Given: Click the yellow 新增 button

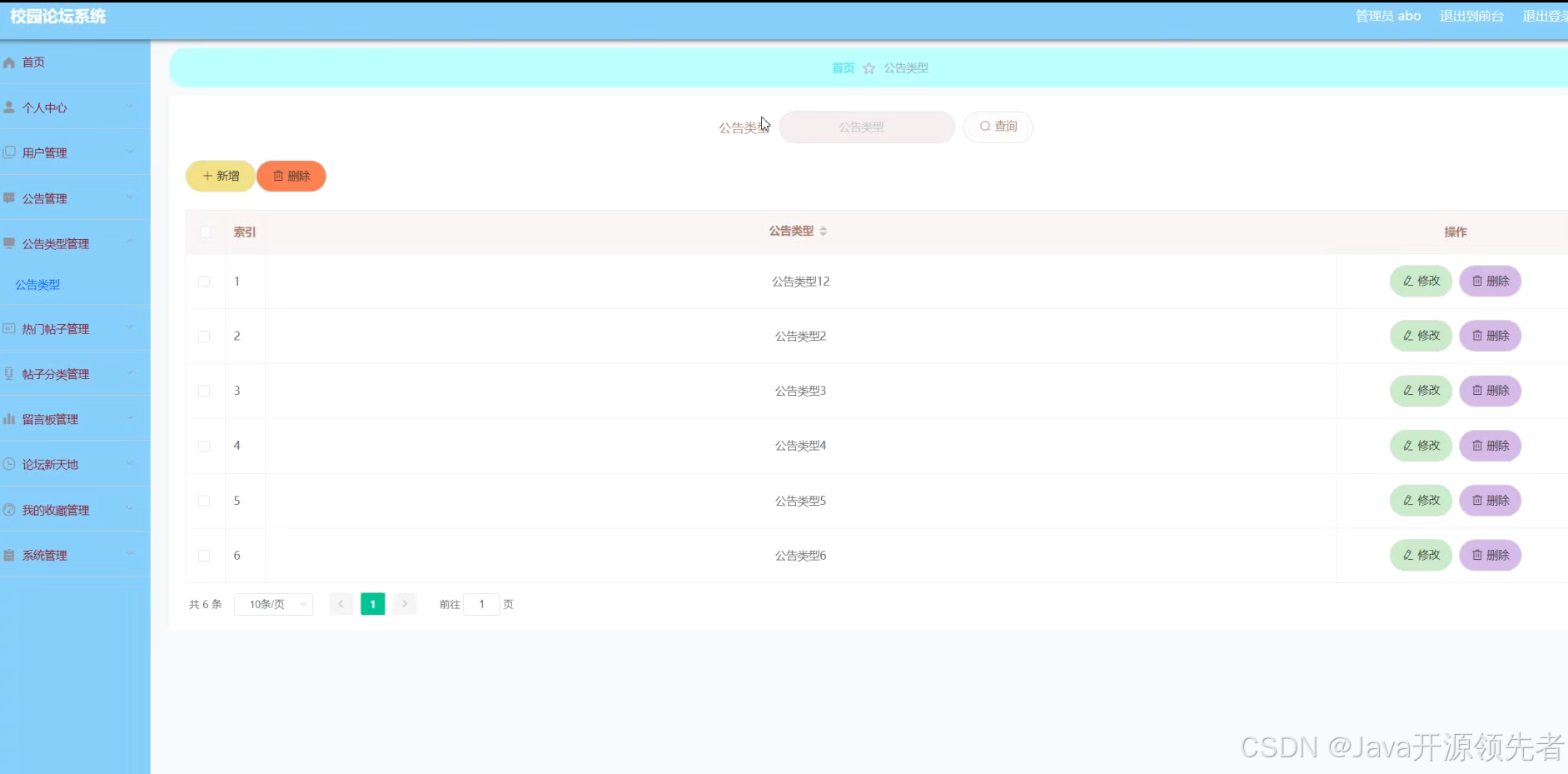Looking at the screenshot, I should click(221, 176).
